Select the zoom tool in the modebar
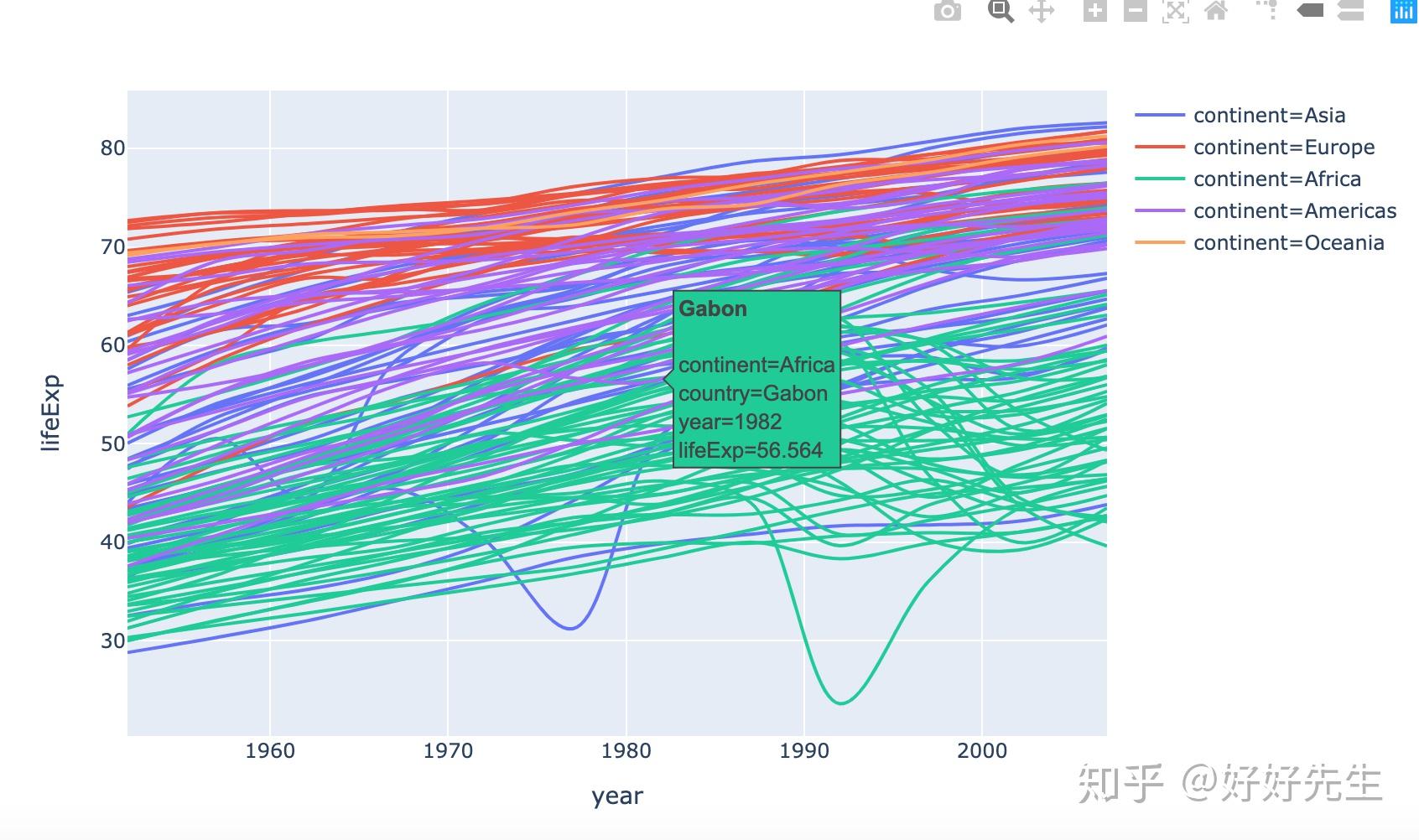 pyautogui.click(x=1001, y=12)
